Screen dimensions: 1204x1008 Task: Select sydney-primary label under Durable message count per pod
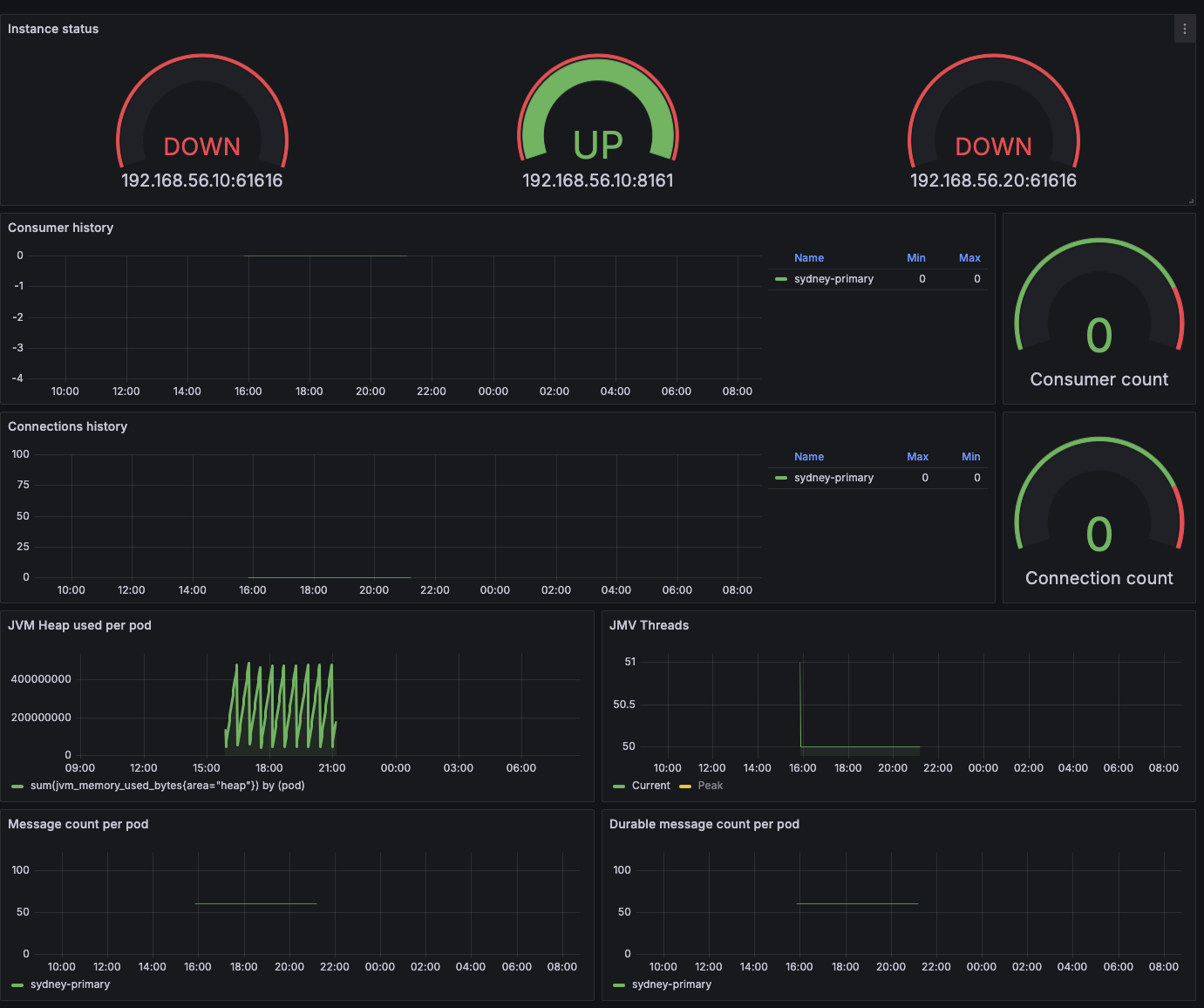pos(671,984)
